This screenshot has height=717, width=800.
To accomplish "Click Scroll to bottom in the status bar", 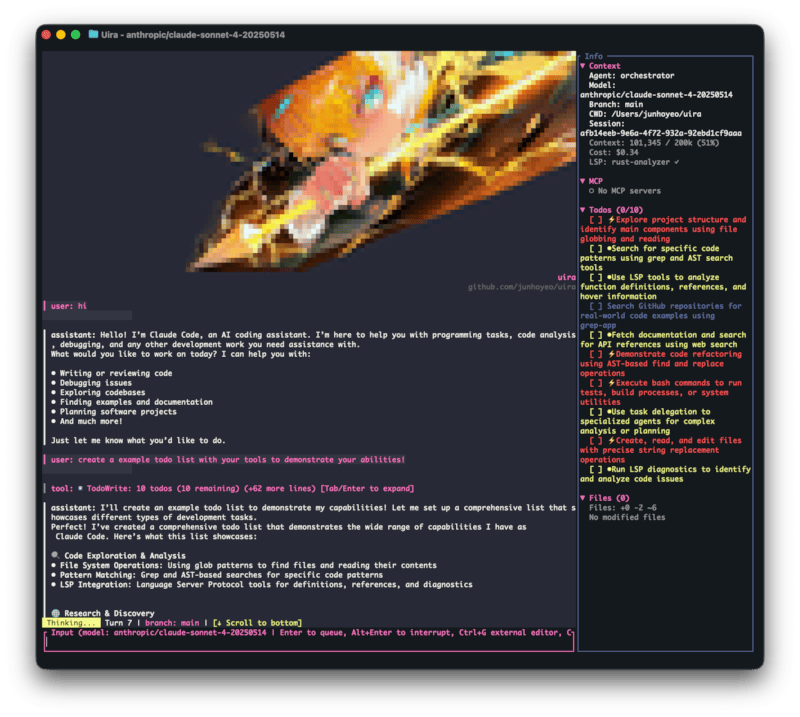I will [x=258, y=623].
